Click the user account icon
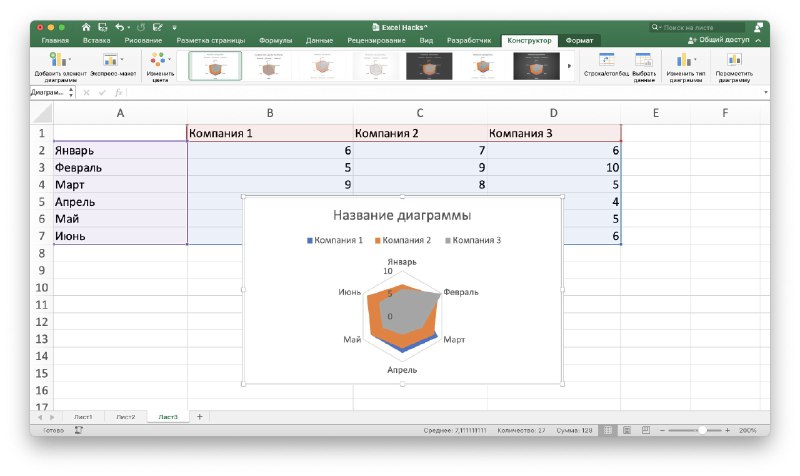 click(x=759, y=27)
